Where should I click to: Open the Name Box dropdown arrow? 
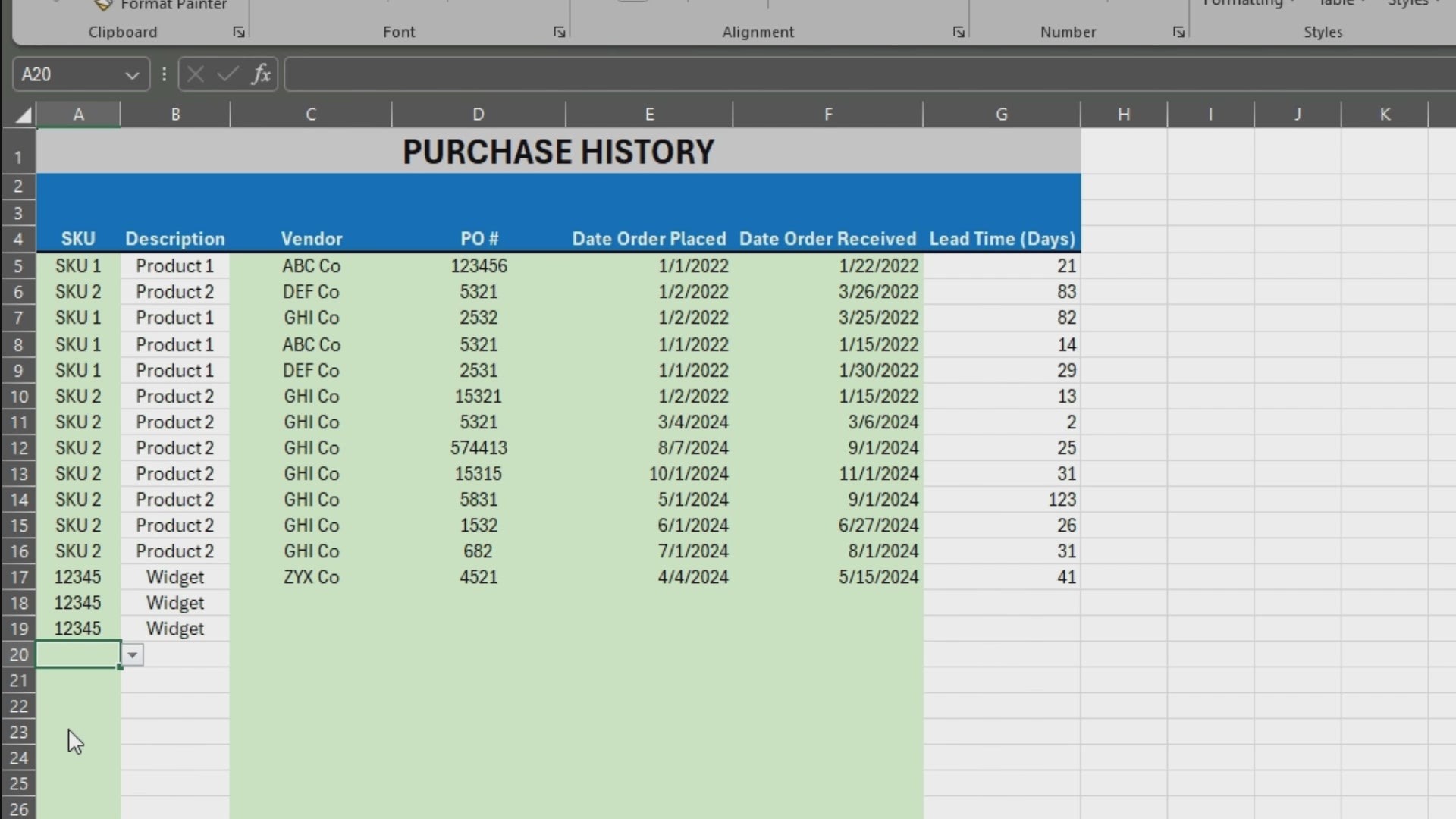pos(132,75)
